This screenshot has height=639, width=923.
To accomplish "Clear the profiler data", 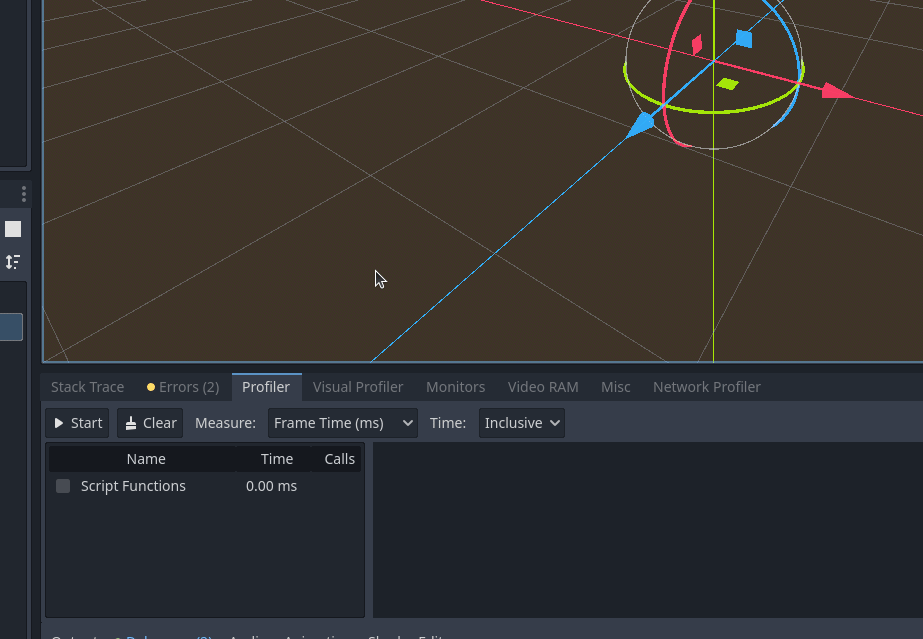I will (x=149, y=422).
